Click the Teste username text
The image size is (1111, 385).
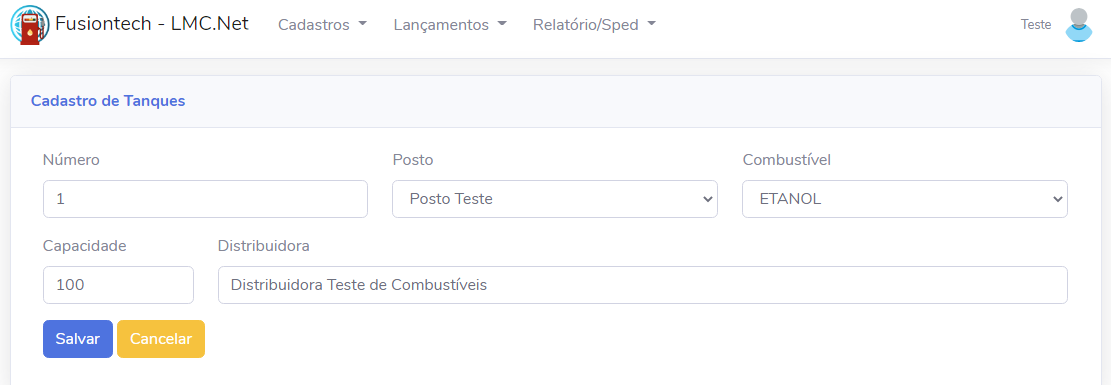(1036, 25)
